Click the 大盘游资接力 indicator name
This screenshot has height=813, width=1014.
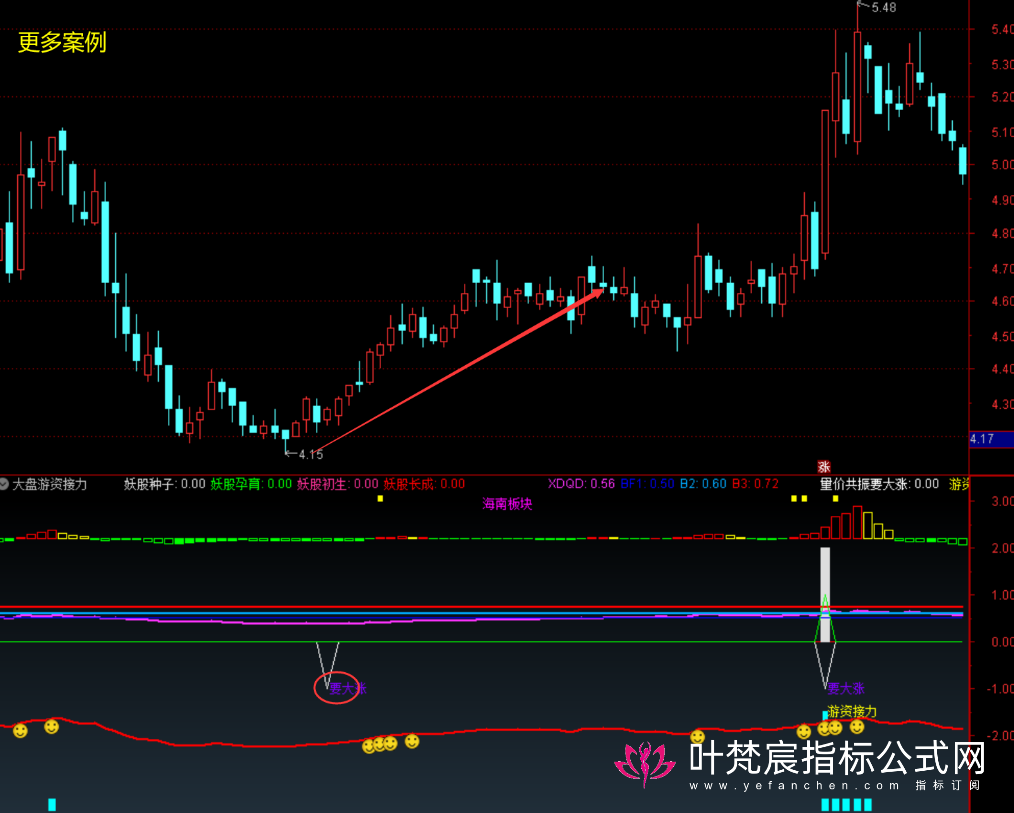tap(50, 484)
